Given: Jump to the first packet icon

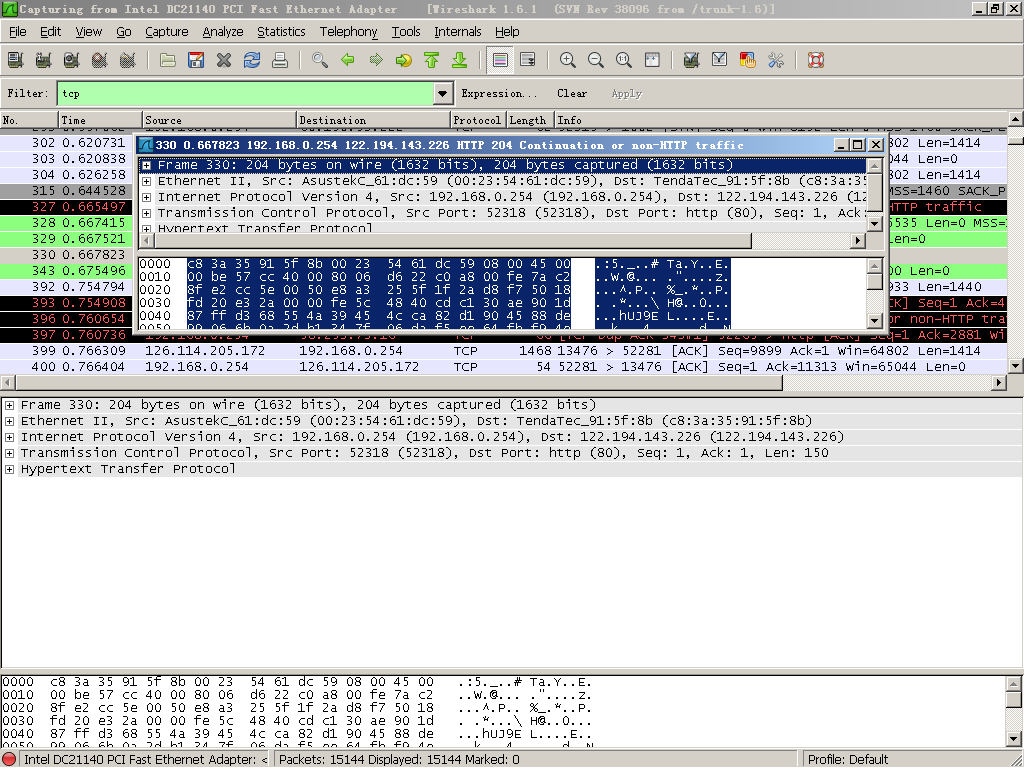Looking at the screenshot, I should (x=432, y=60).
